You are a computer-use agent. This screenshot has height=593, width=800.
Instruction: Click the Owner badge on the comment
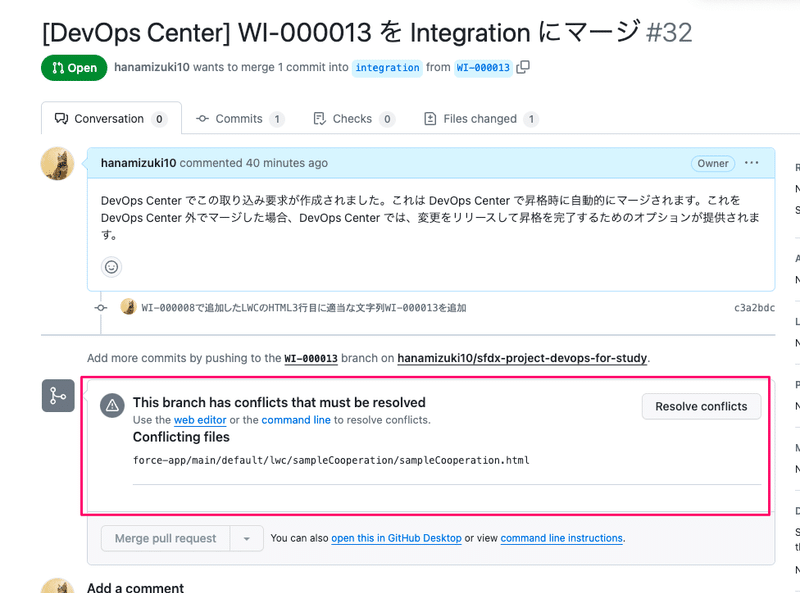point(713,163)
